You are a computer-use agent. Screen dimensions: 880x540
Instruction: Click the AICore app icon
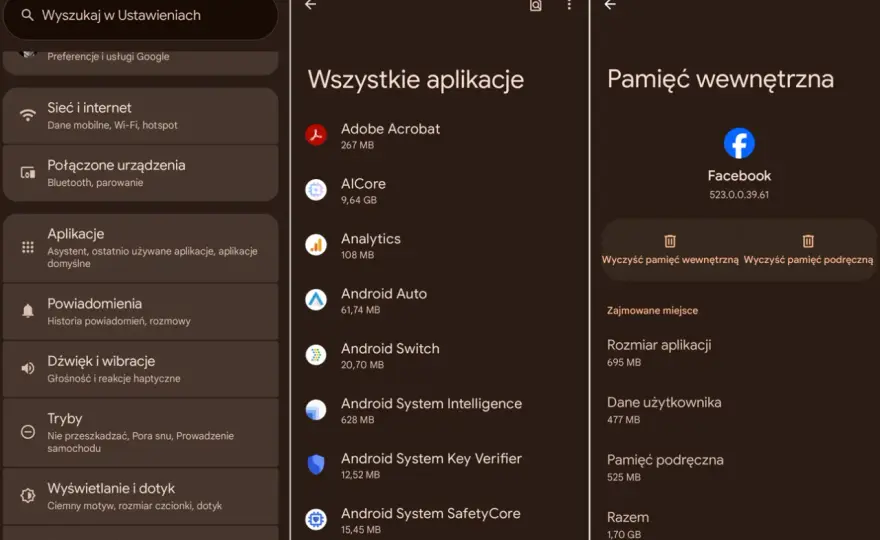pos(316,190)
